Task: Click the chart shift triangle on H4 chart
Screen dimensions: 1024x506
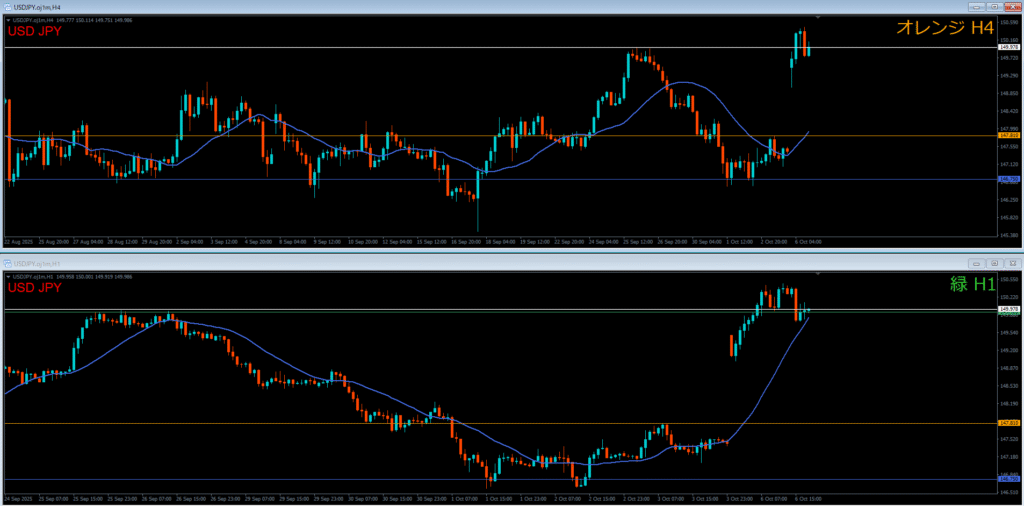Action: [x=818, y=18]
